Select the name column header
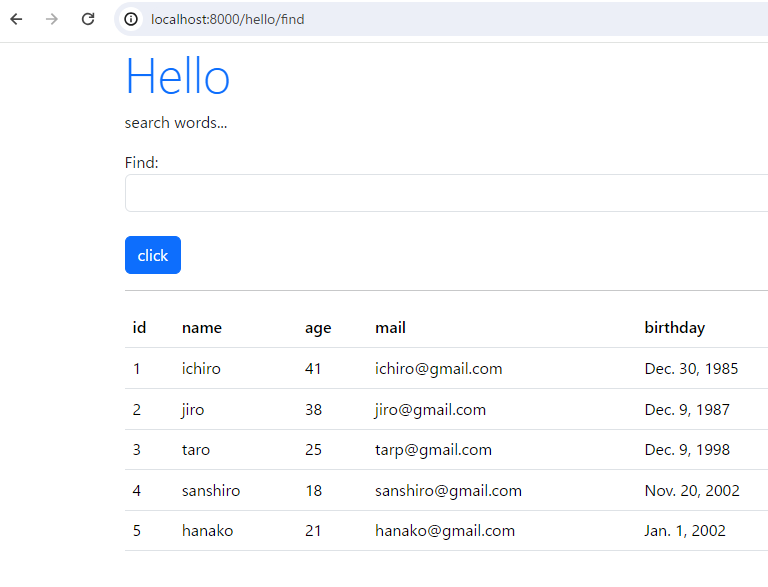 pos(202,328)
